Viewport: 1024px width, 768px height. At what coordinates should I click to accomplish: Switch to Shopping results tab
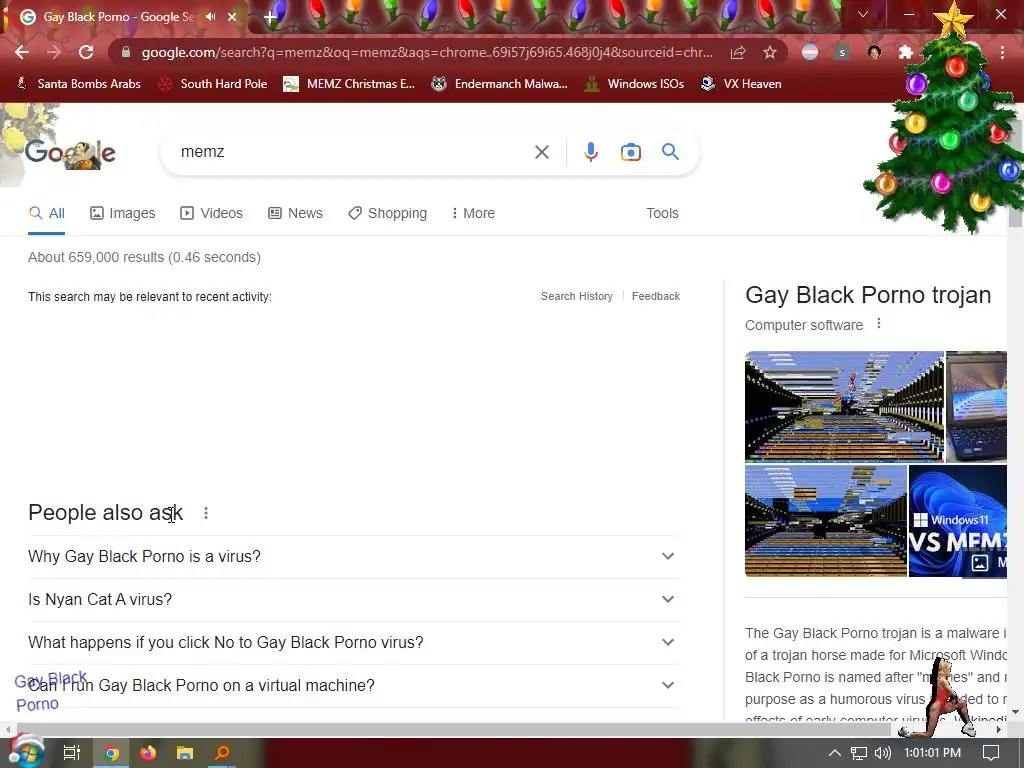[x=387, y=214]
